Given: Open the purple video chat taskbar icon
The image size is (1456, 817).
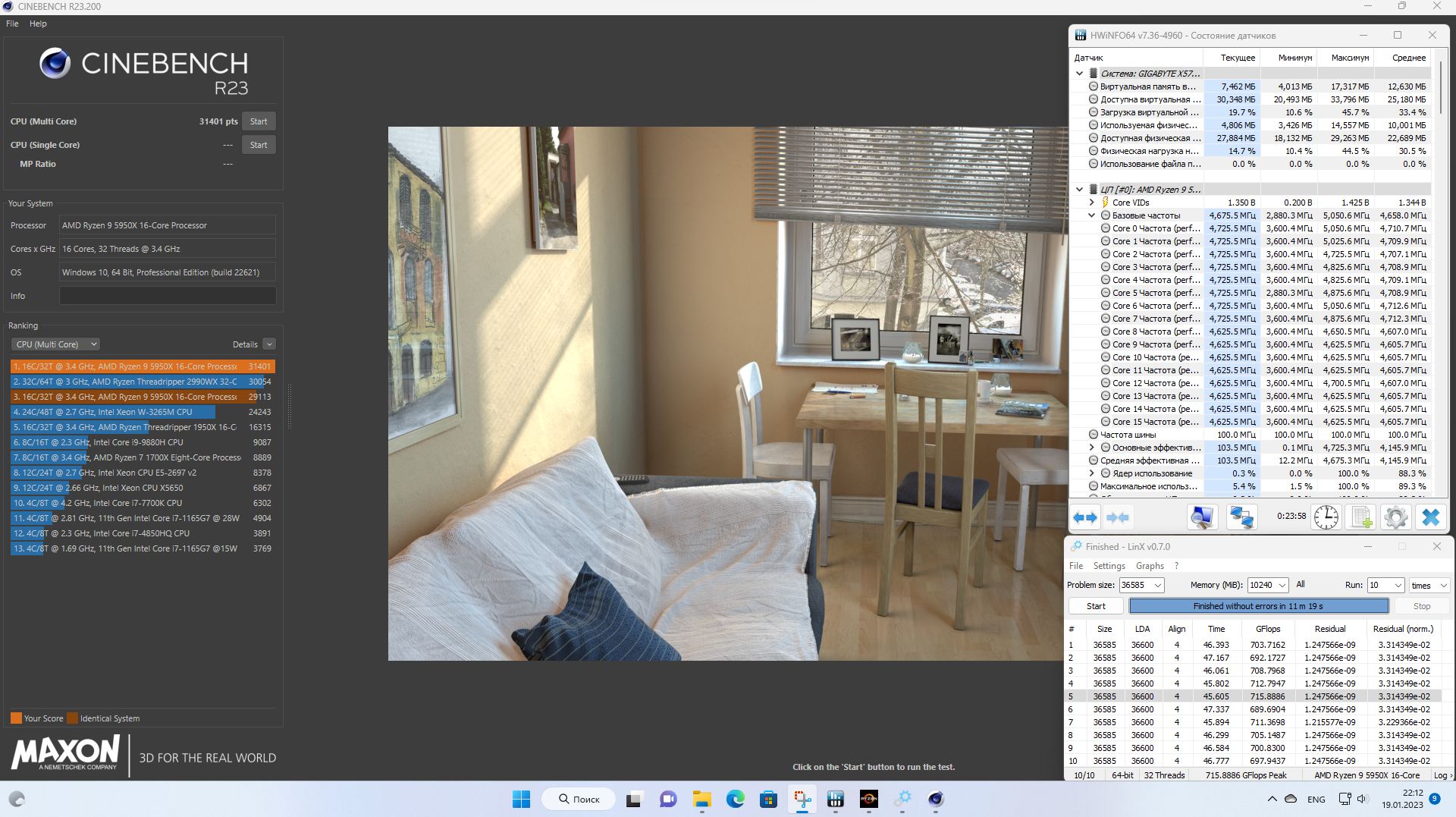Looking at the screenshot, I should (x=668, y=799).
